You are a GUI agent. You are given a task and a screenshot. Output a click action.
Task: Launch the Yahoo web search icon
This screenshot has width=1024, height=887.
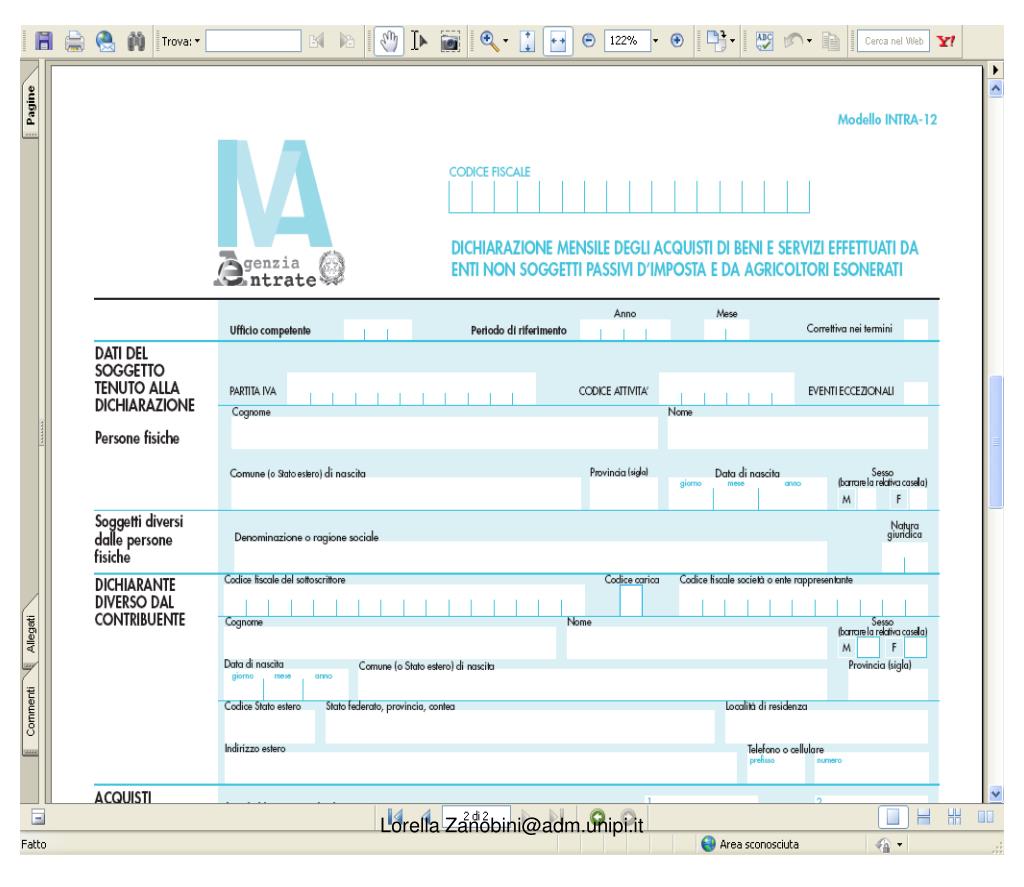(946, 41)
